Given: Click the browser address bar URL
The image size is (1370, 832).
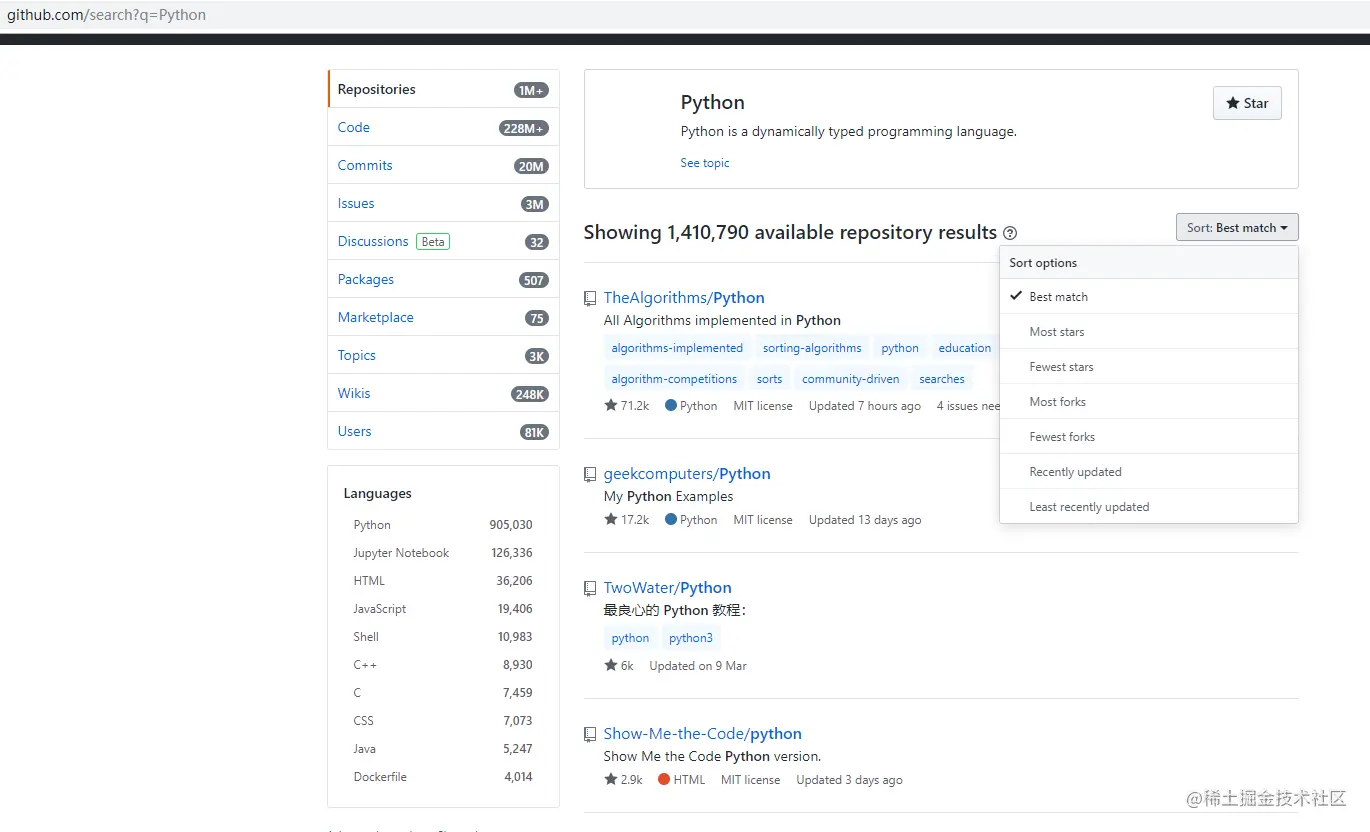Looking at the screenshot, I should (107, 15).
